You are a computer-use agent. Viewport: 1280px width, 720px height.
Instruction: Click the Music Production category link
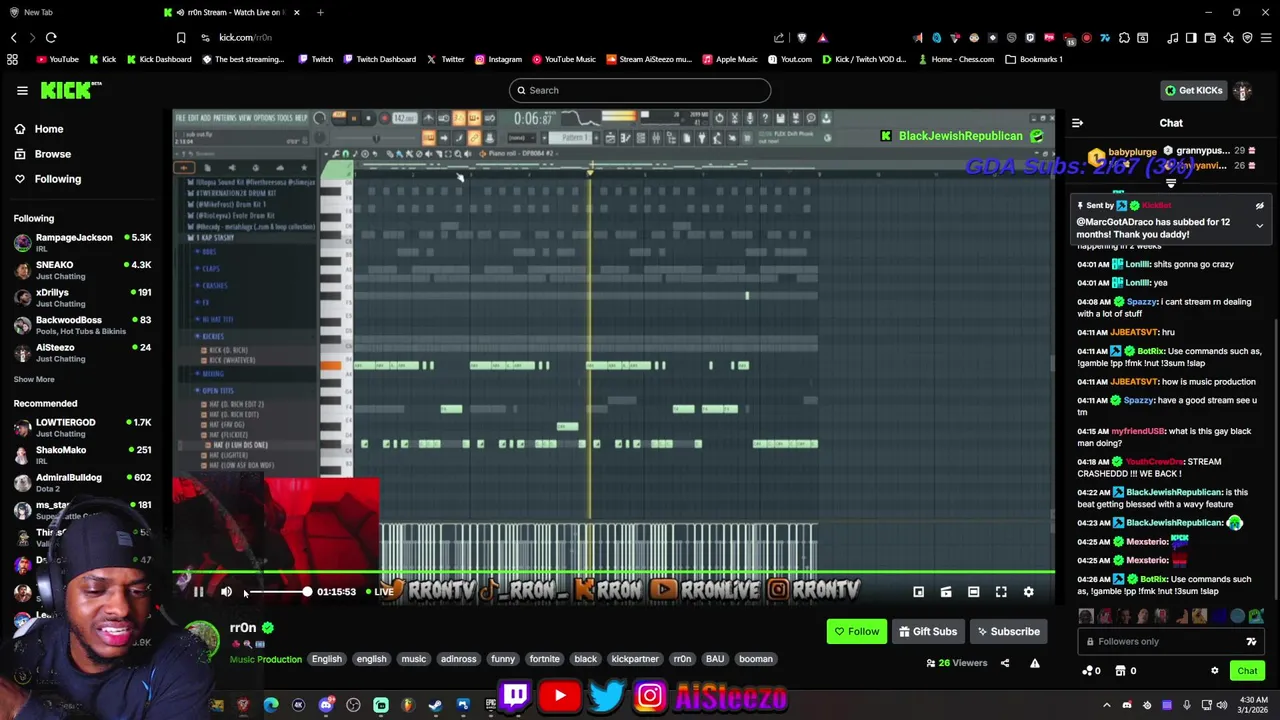pos(266,660)
